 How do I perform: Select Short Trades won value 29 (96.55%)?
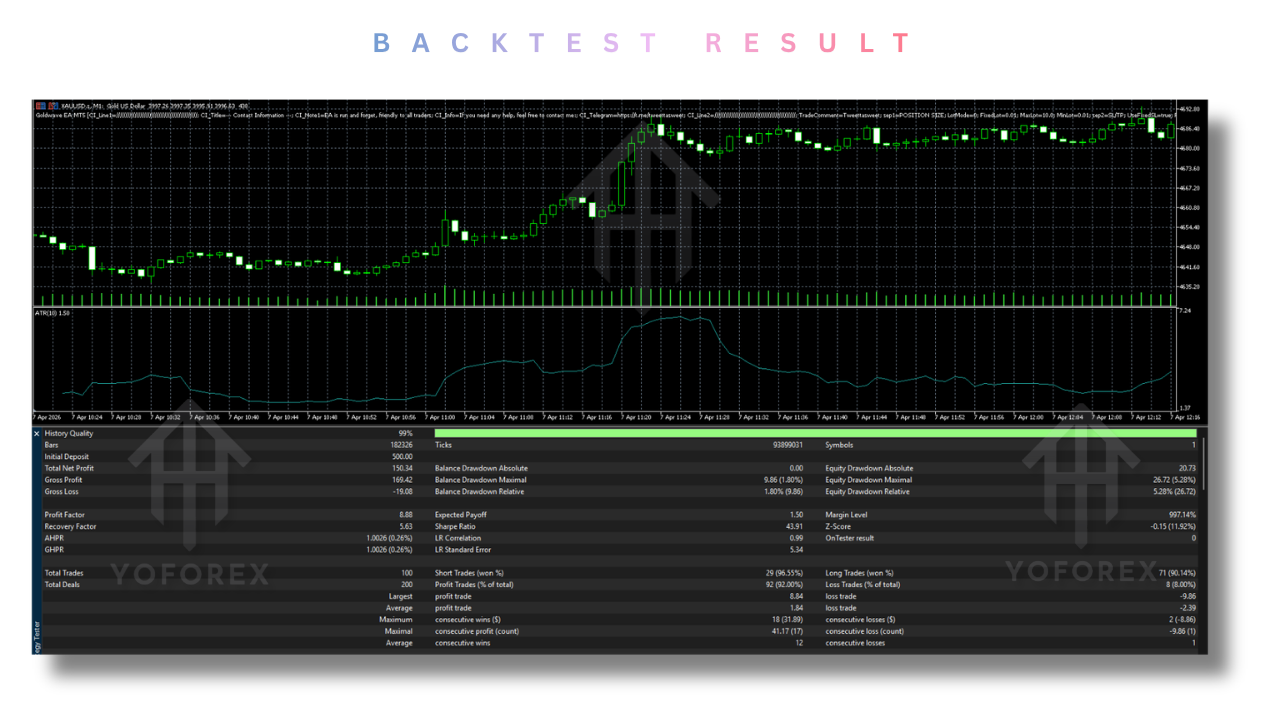782,573
